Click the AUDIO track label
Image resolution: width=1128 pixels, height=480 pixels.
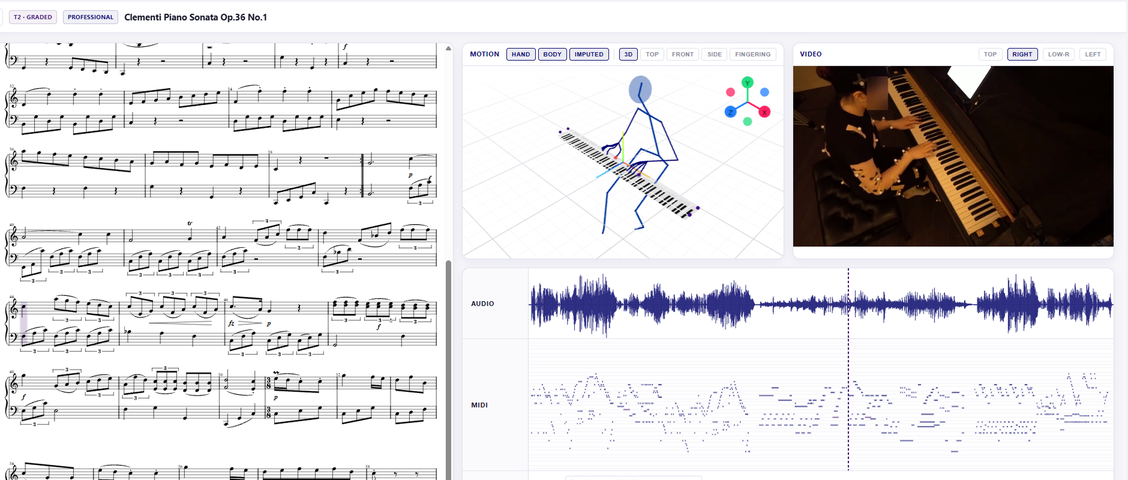[x=483, y=304]
